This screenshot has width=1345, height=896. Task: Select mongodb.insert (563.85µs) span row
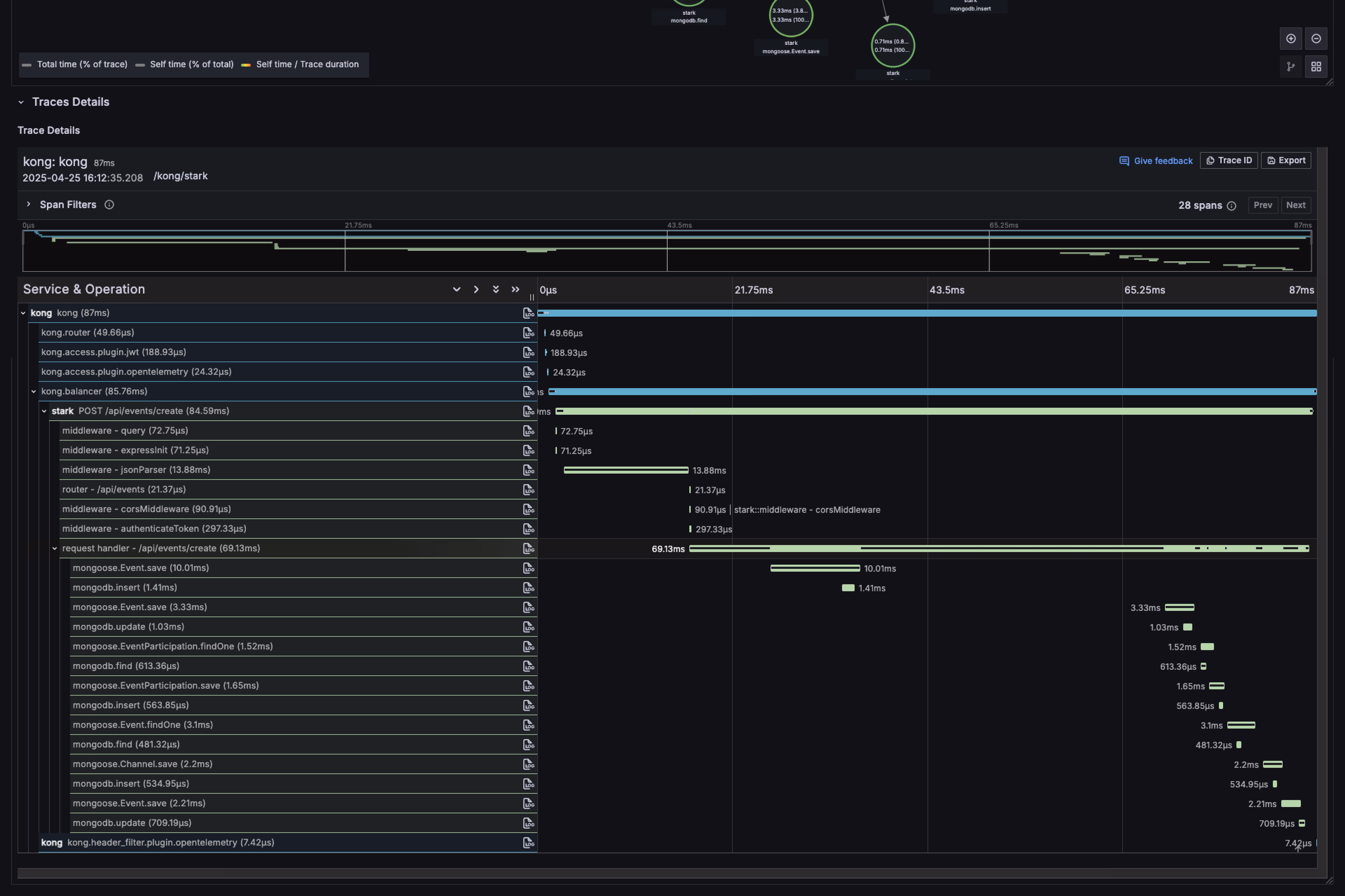303,705
